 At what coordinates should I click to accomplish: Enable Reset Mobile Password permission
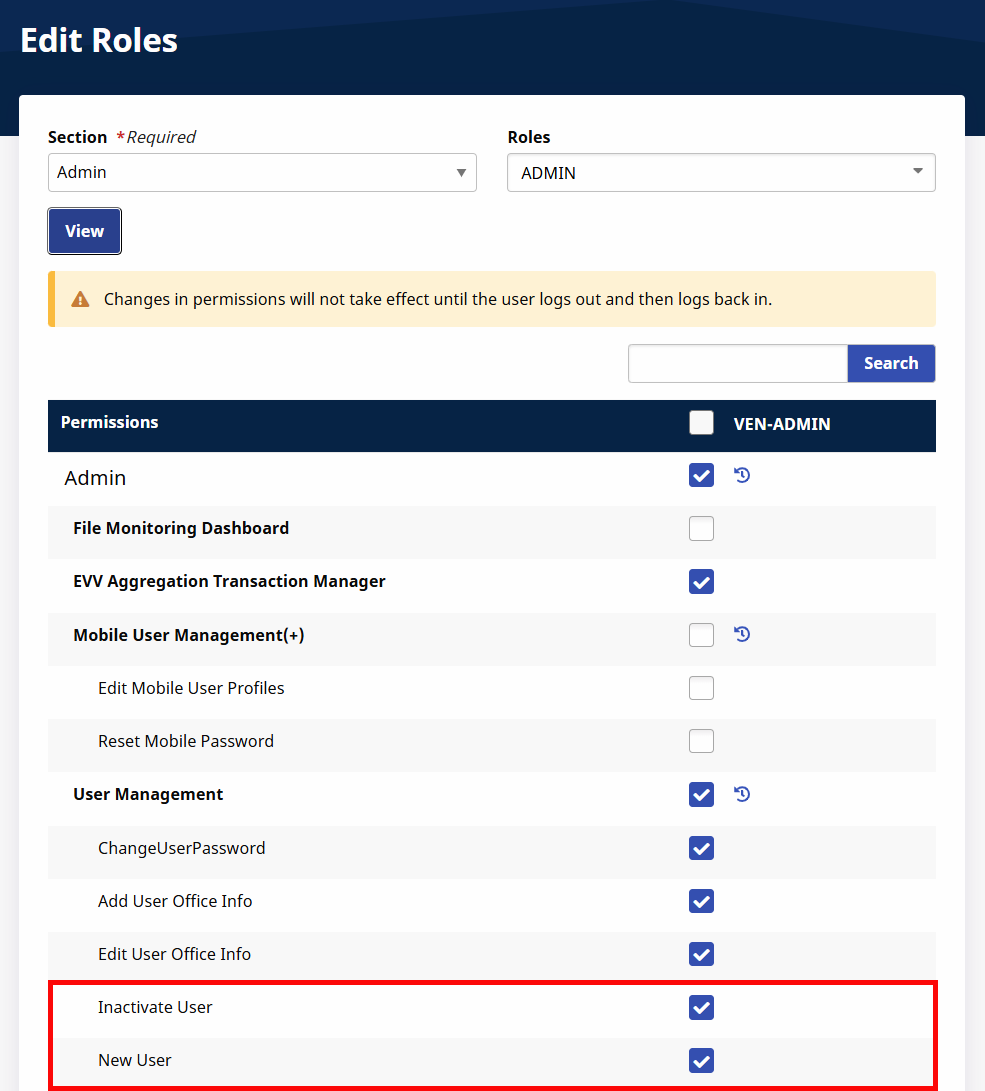[x=702, y=741]
